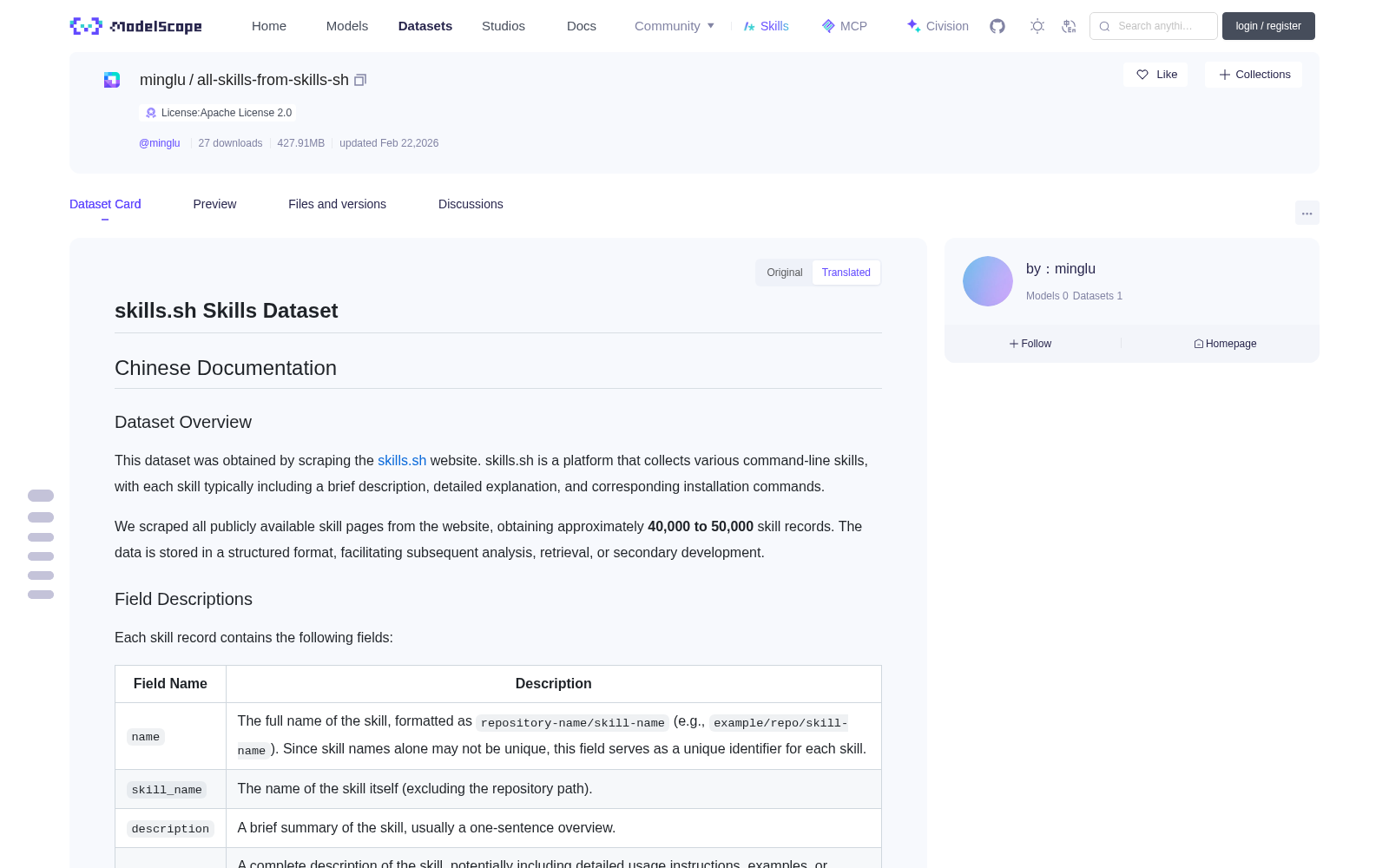Click the 'Dataset Overview' heading
Viewport: 1389px width, 868px height.
pyautogui.click(x=183, y=422)
